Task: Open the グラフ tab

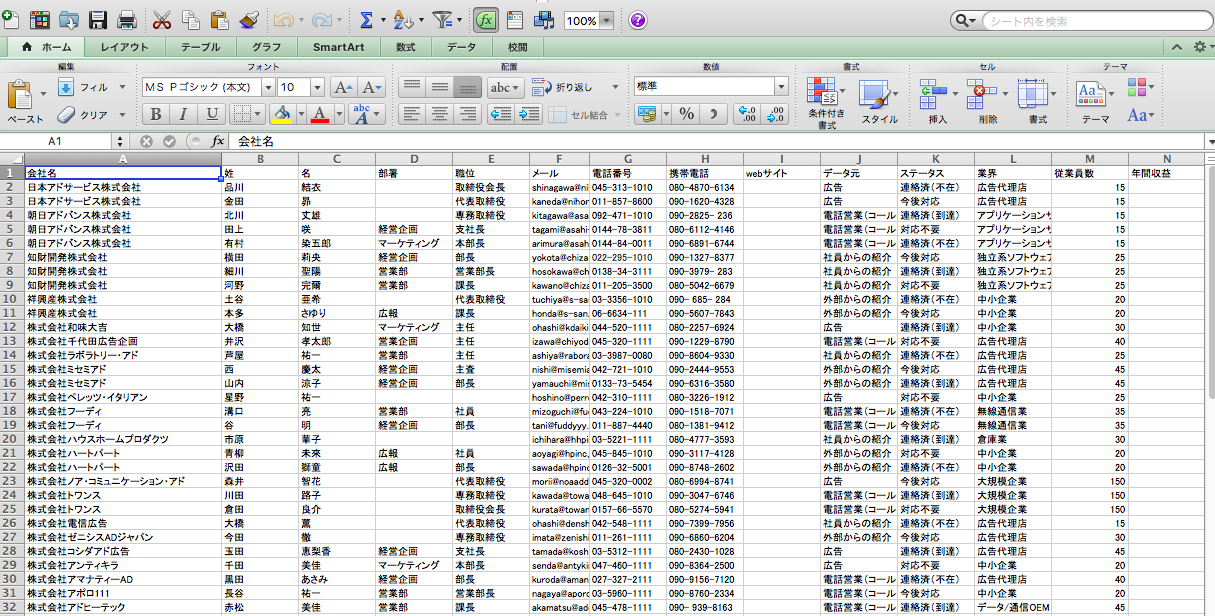Action: 266,47
